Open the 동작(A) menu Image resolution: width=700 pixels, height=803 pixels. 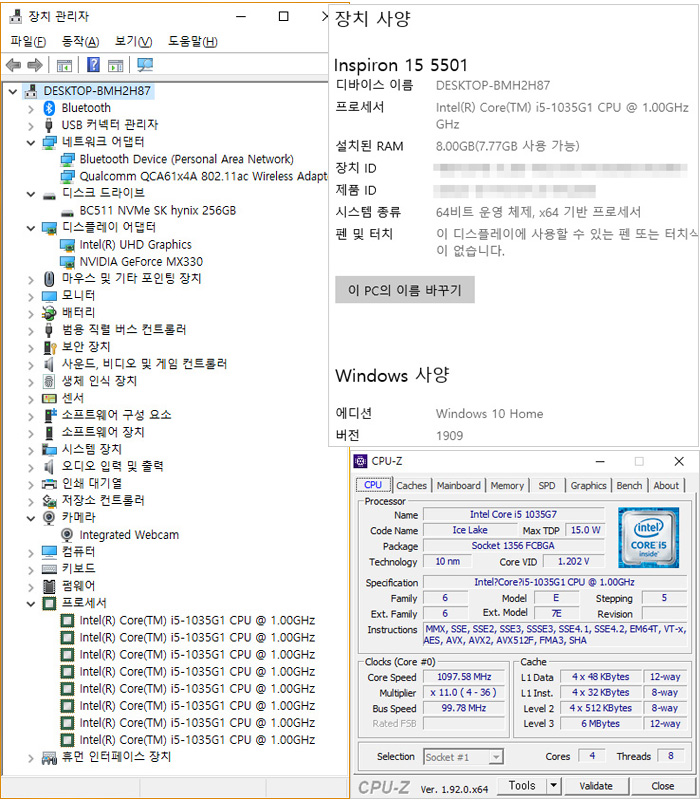point(80,41)
